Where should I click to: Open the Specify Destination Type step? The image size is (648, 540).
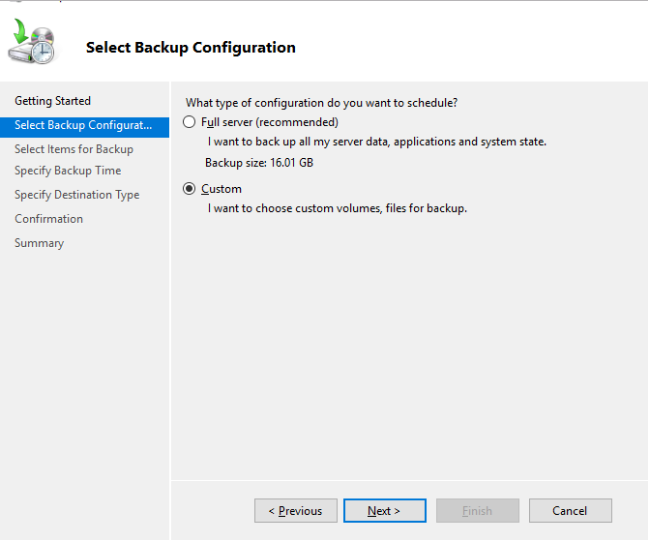(x=77, y=195)
